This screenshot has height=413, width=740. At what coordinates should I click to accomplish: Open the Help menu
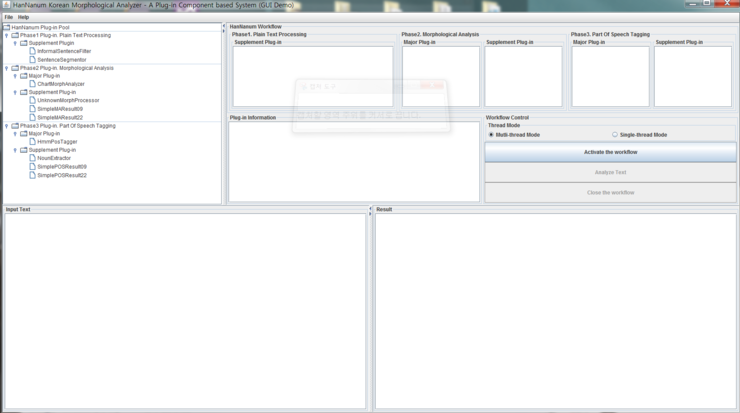(x=23, y=17)
